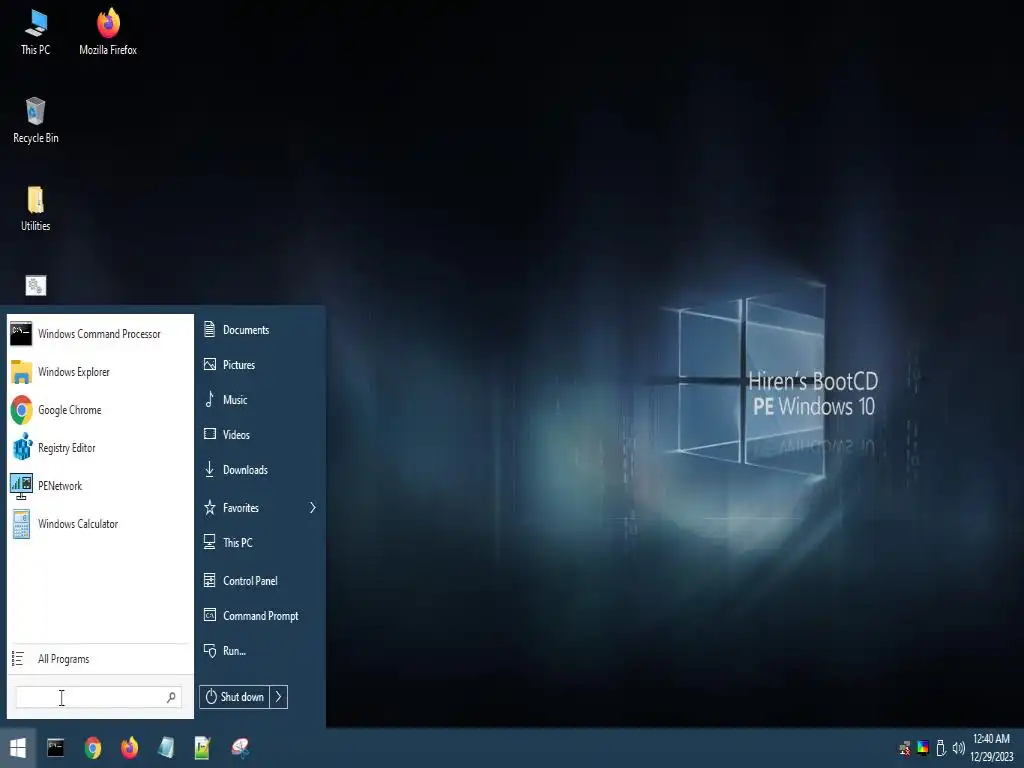Launch Chrome from the taskbar

click(93, 748)
